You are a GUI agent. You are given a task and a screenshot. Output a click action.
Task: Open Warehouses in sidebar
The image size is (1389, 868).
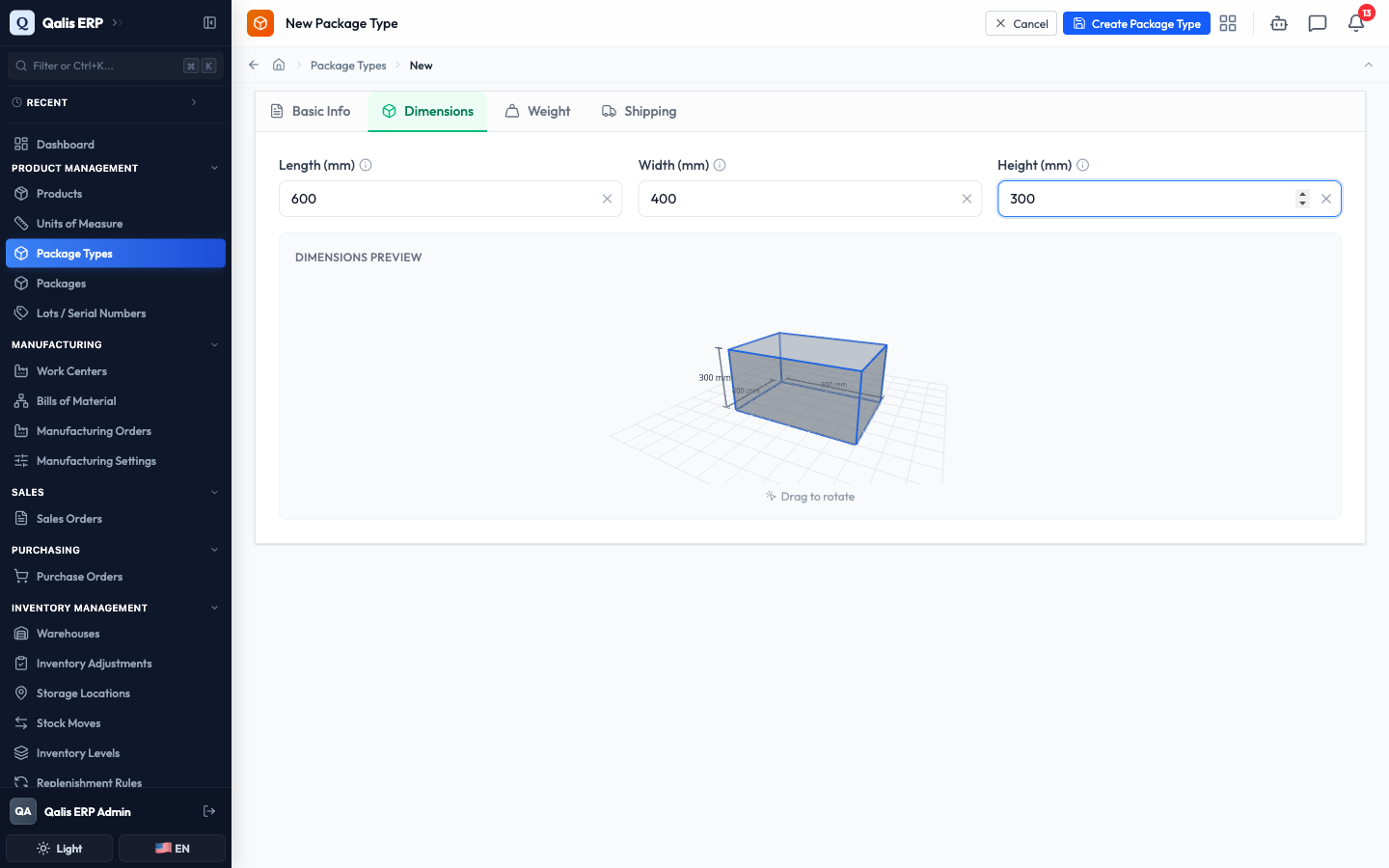(x=116, y=634)
